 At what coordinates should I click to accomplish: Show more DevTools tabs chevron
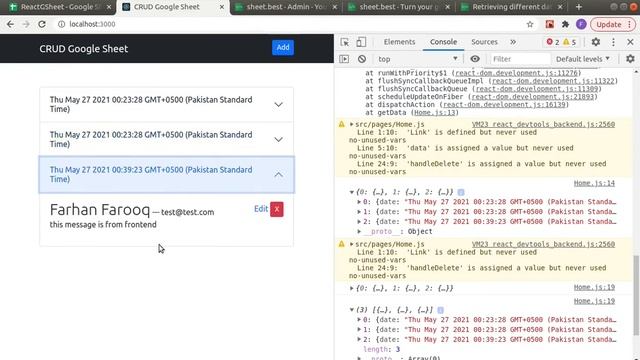coord(513,42)
